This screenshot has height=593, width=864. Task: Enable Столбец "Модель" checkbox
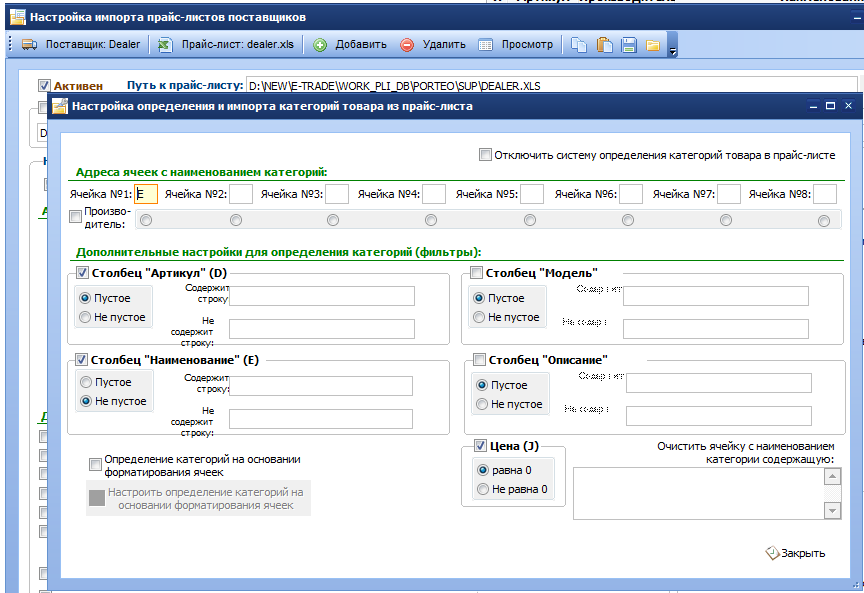pyautogui.click(x=476, y=272)
